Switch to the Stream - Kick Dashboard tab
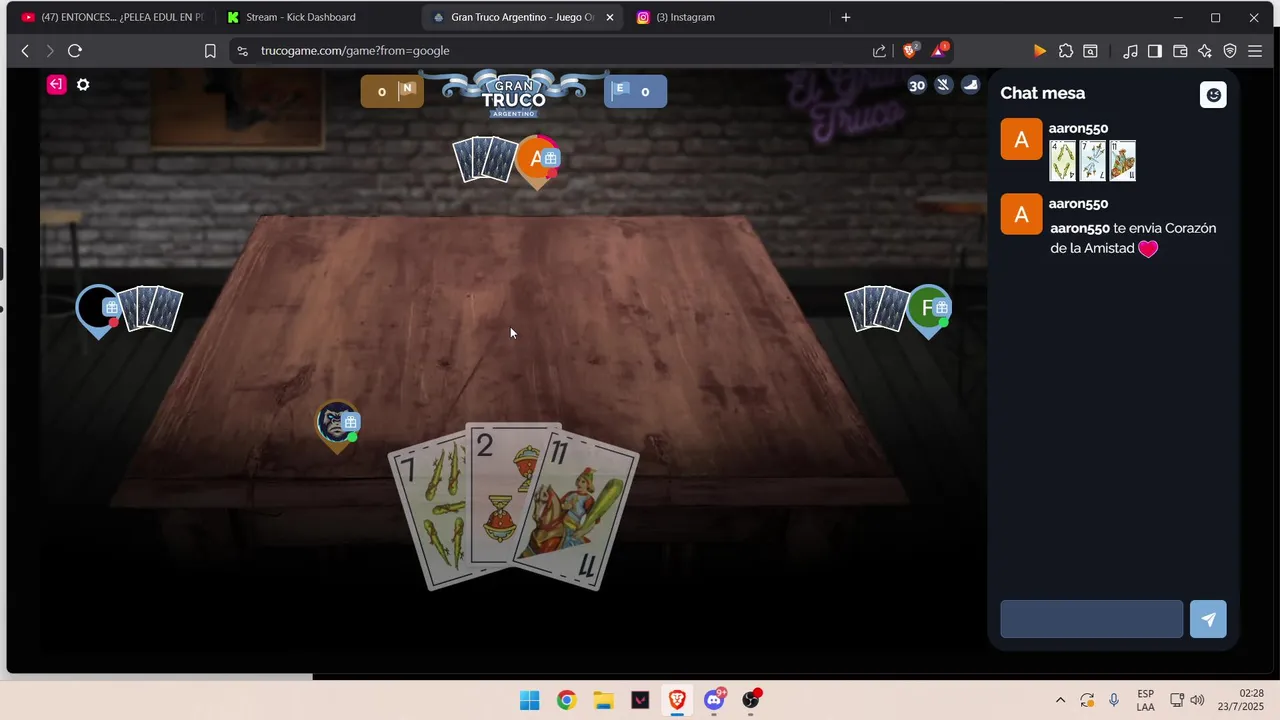Screen dimensions: 1280x720 300,17
